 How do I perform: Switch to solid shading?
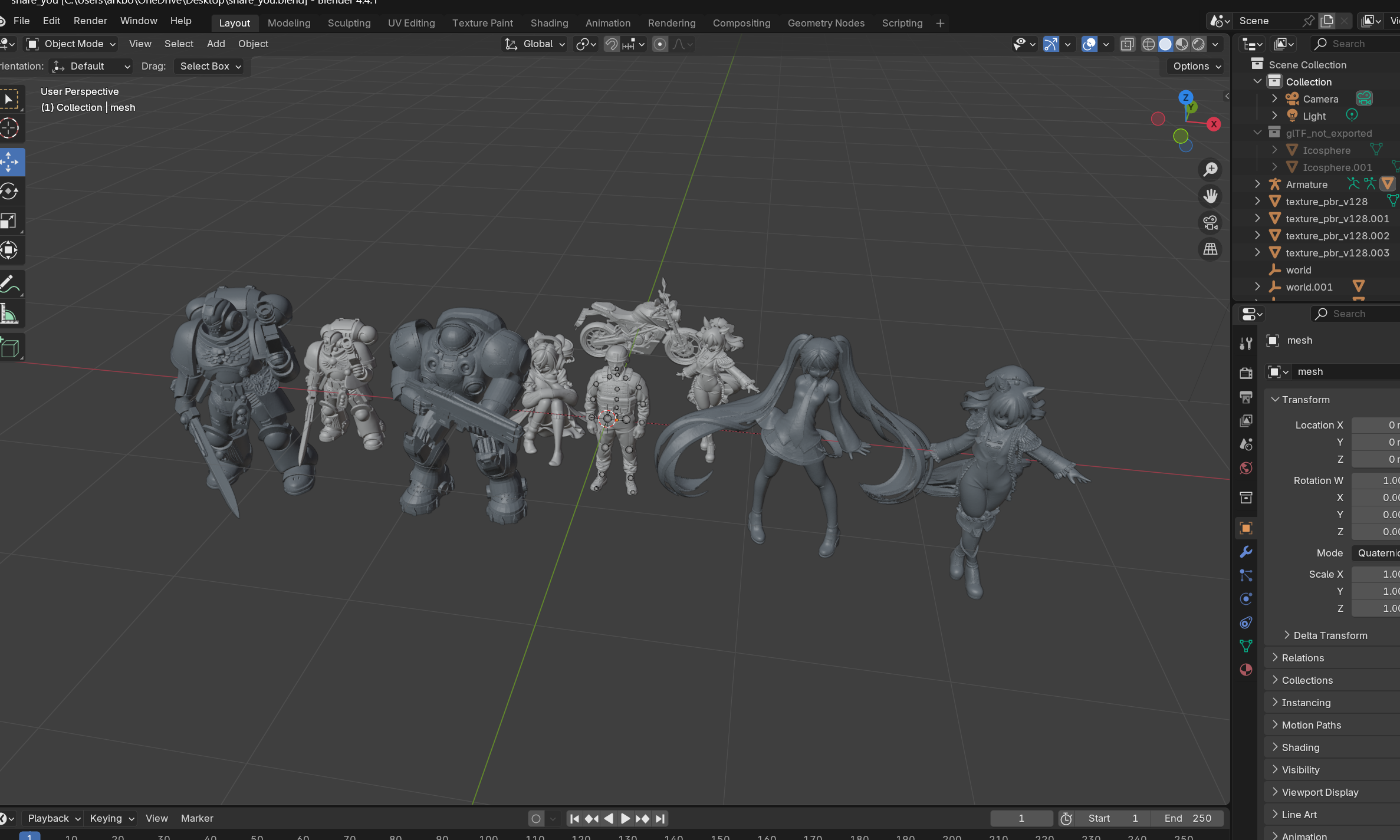(x=1165, y=44)
